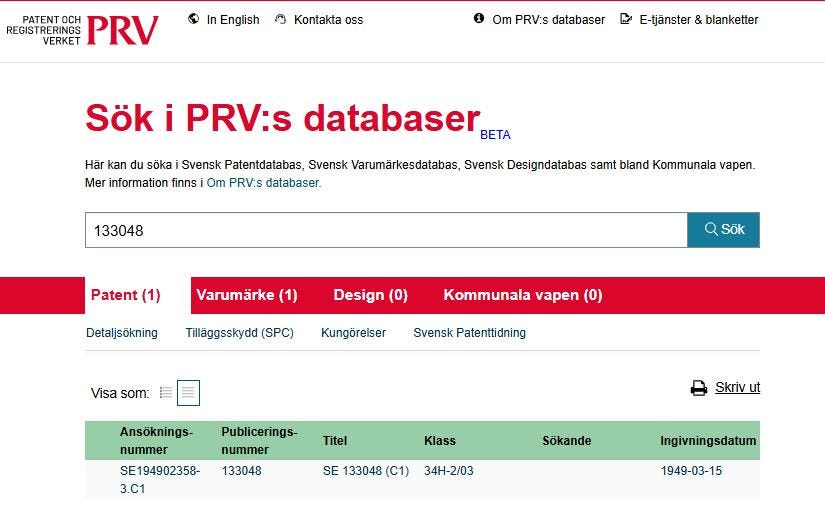Go to Detaljsökning
The height and width of the screenshot is (526, 825).
(x=122, y=333)
